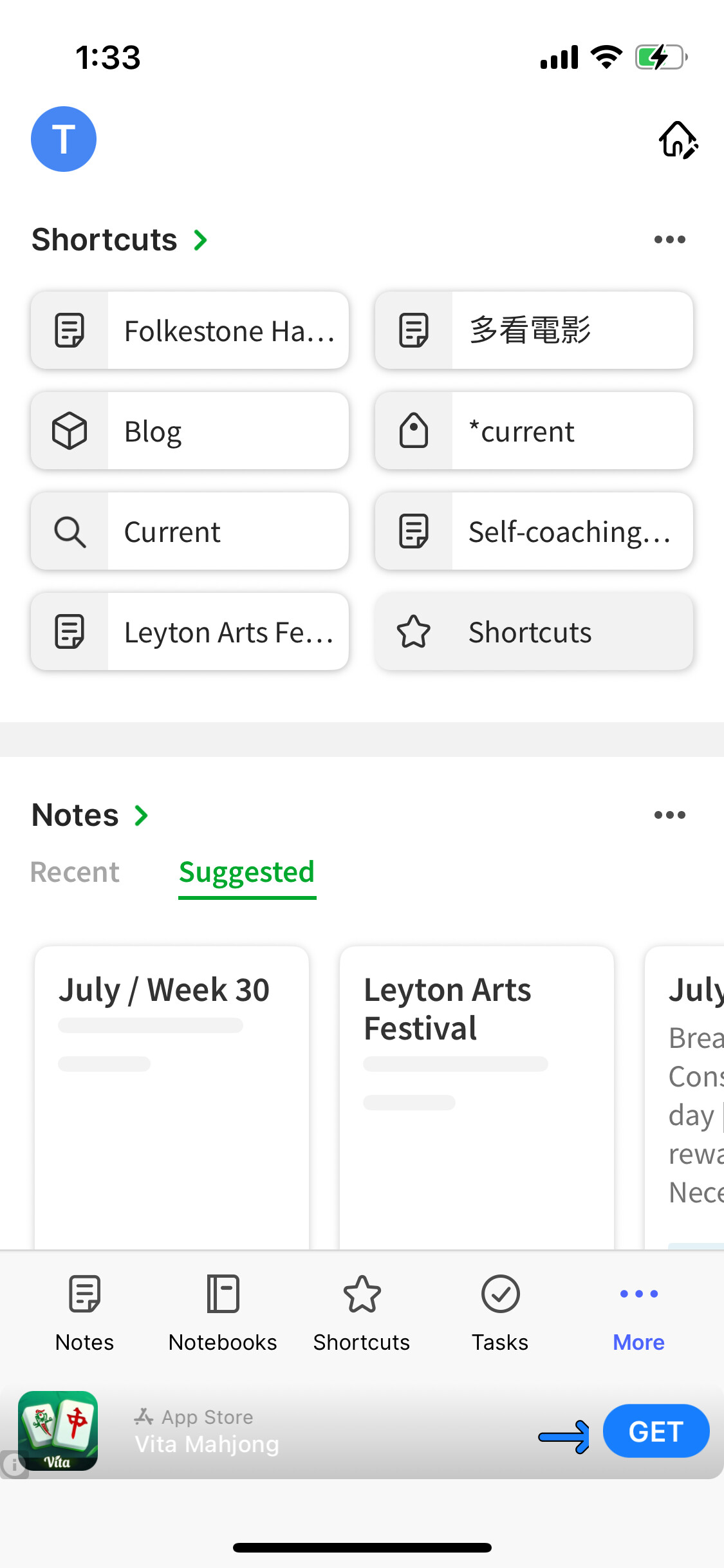Open the July / Week 30 note card

tap(172, 1094)
